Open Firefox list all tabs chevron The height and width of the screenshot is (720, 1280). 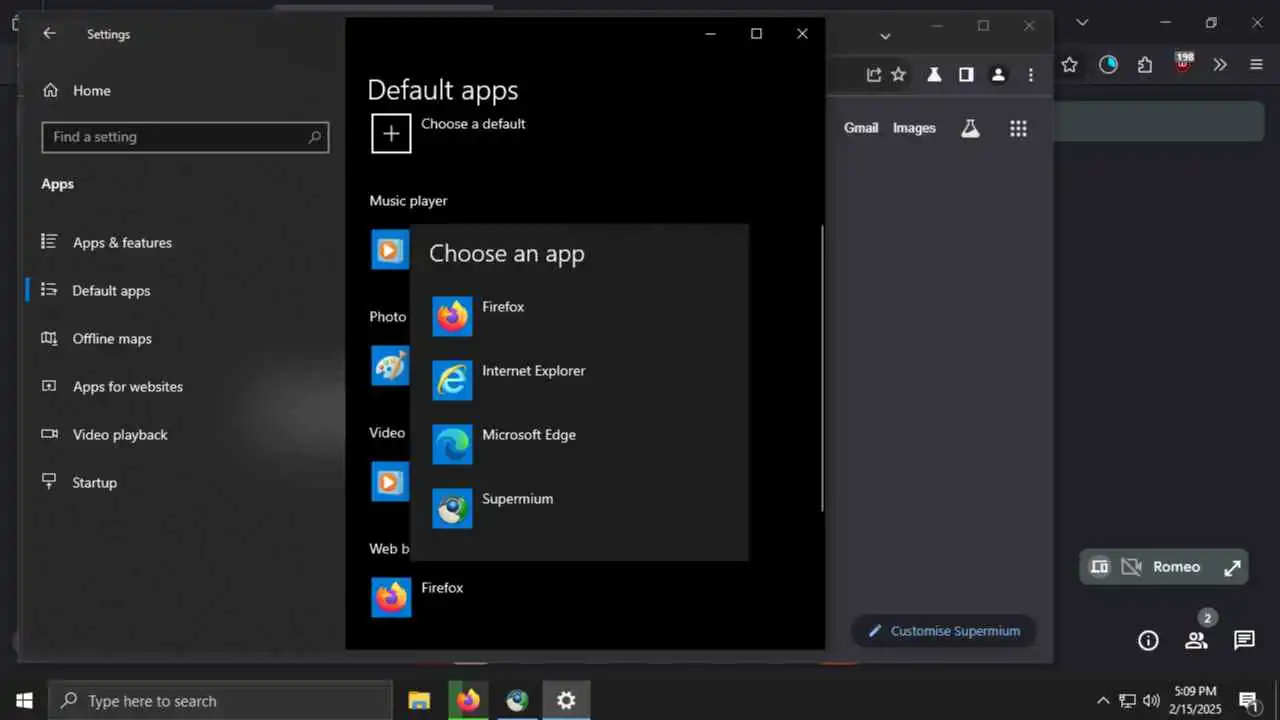(x=1082, y=23)
